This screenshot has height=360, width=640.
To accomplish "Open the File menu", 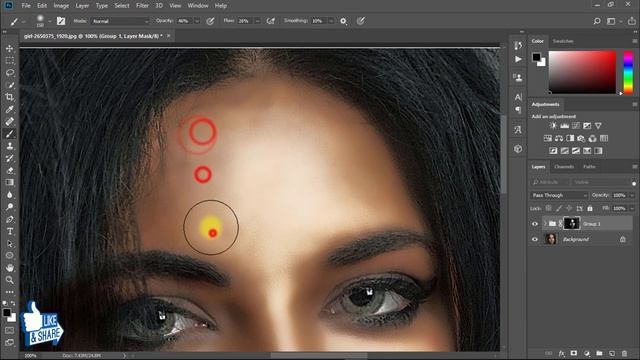I will point(26,6).
